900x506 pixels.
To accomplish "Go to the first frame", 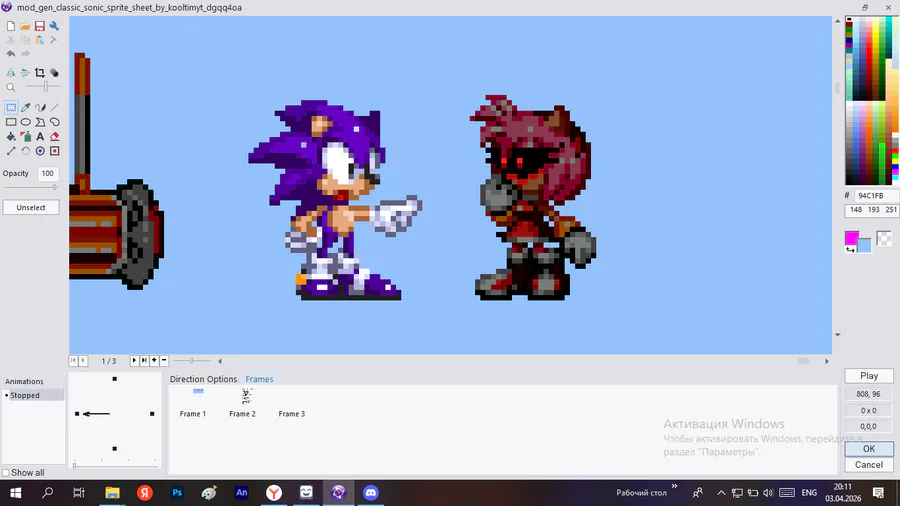I will pos(73,360).
